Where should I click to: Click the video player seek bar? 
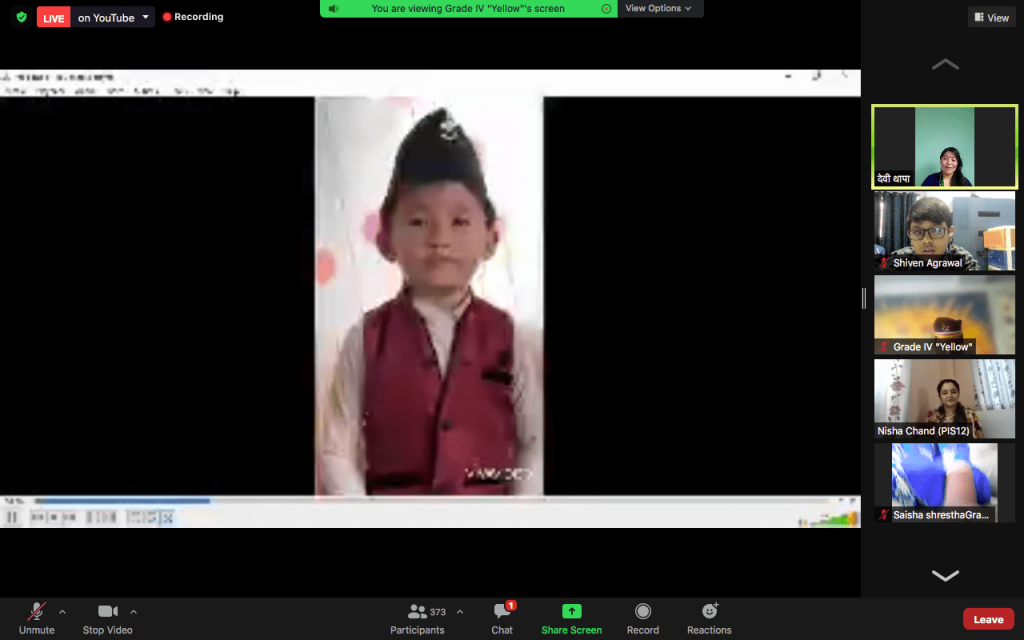(400, 501)
